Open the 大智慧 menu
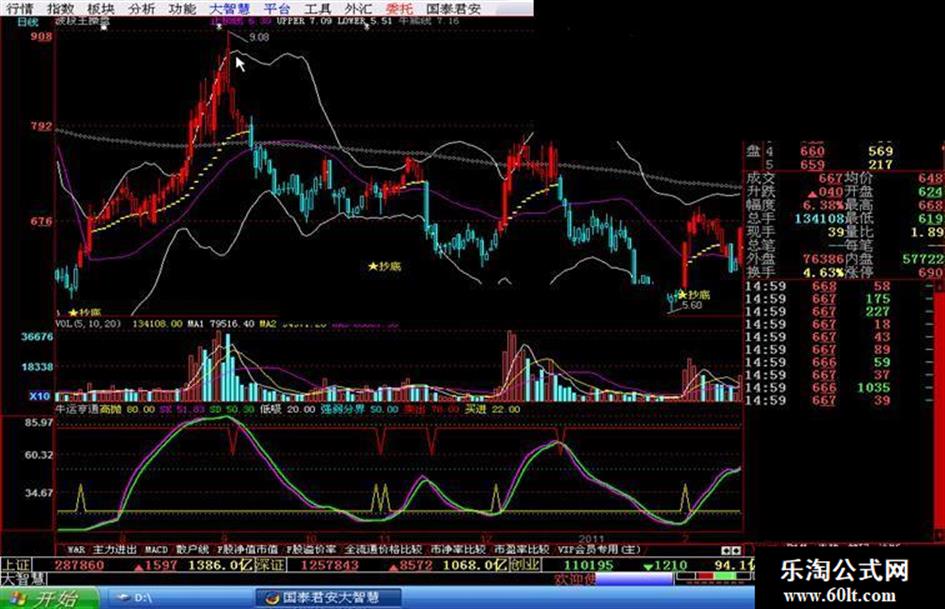The image size is (945, 609). (230, 8)
